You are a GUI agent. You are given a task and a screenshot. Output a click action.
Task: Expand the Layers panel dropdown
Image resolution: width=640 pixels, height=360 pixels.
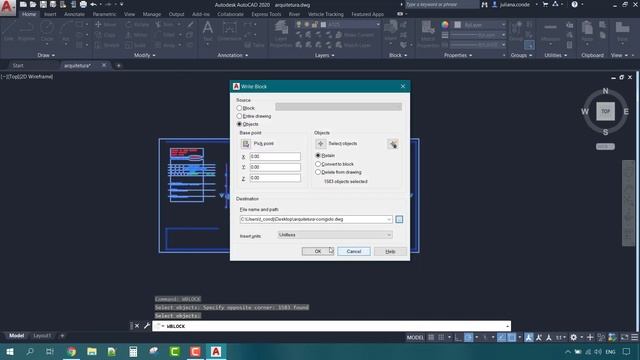click(324, 55)
